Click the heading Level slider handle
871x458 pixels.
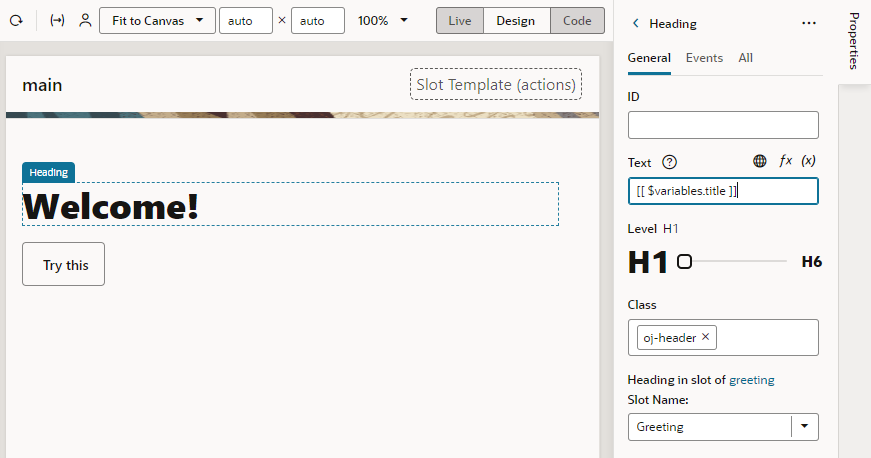tap(684, 261)
